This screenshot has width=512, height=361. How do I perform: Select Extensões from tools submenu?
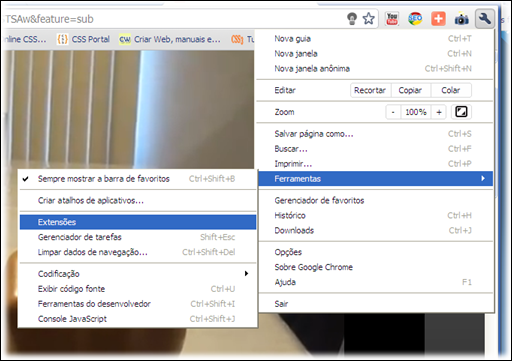[x=138, y=222]
